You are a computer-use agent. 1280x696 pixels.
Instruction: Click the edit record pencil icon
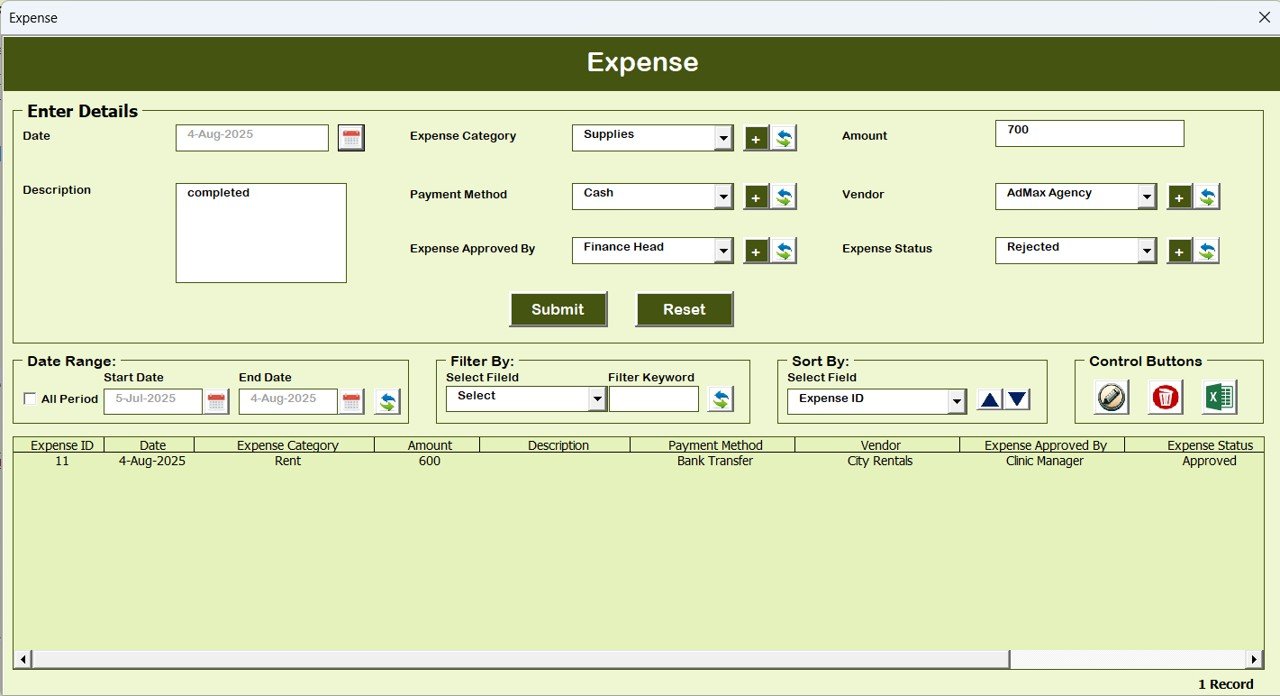(1111, 397)
